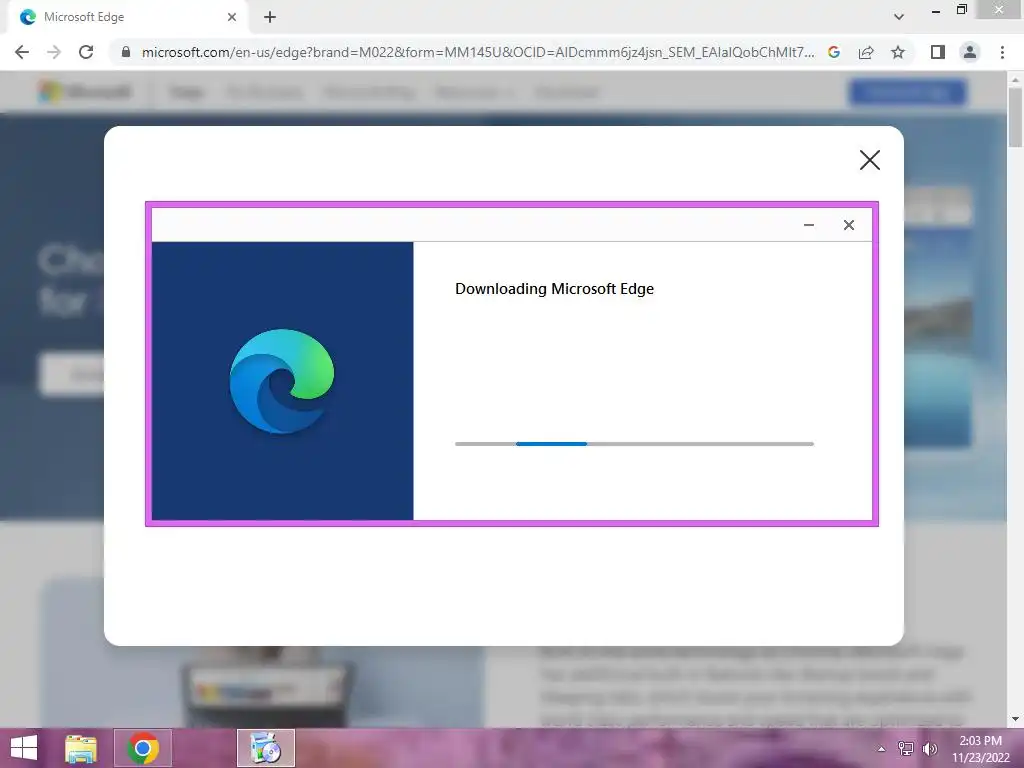Click the Edge logo in installer
Image resolution: width=1024 pixels, height=768 pixels.
[x=282, y=381]
